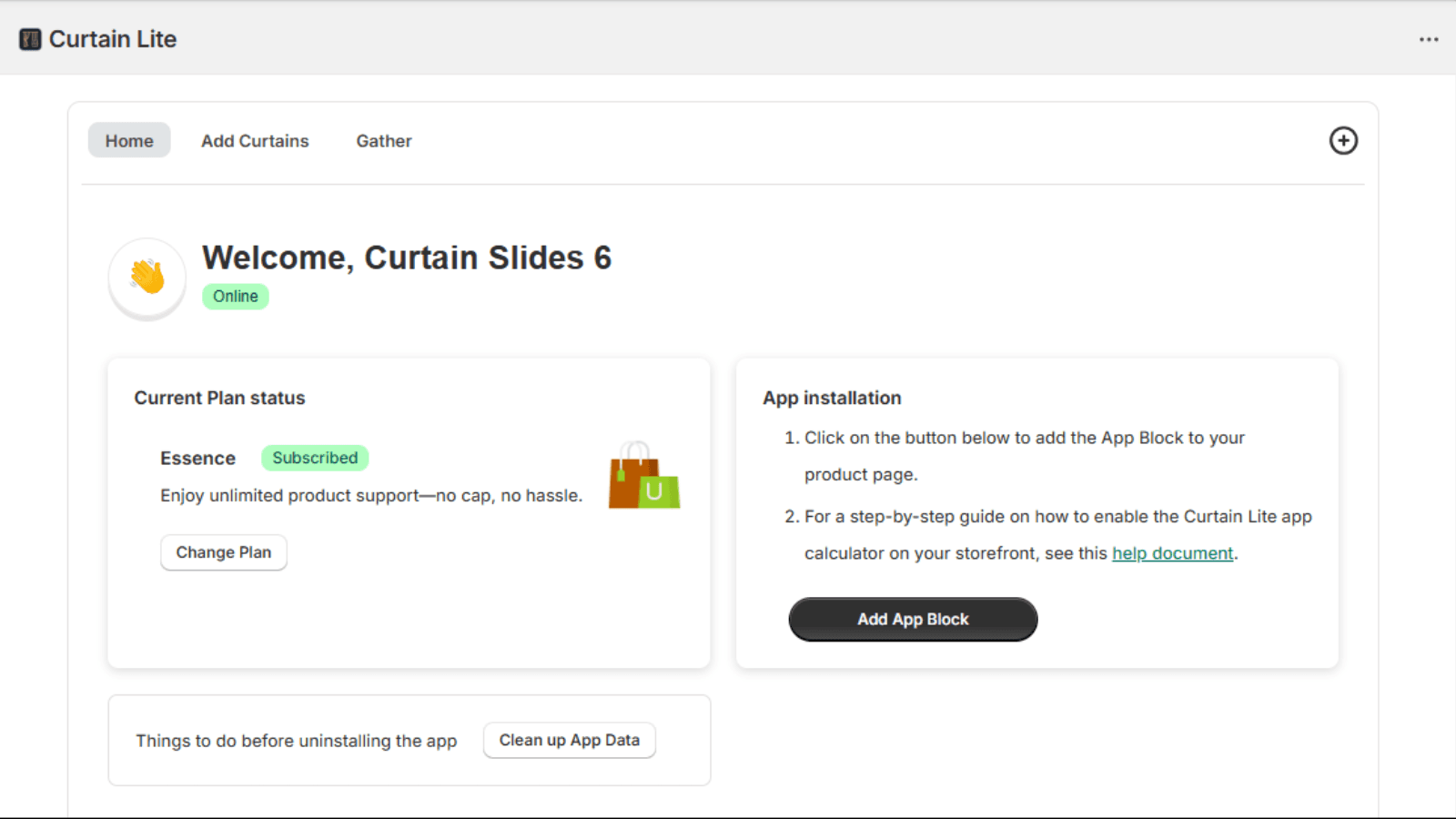Toggle the Online status badge
This screenshot has width=1456, height=819.
[235, 296]
